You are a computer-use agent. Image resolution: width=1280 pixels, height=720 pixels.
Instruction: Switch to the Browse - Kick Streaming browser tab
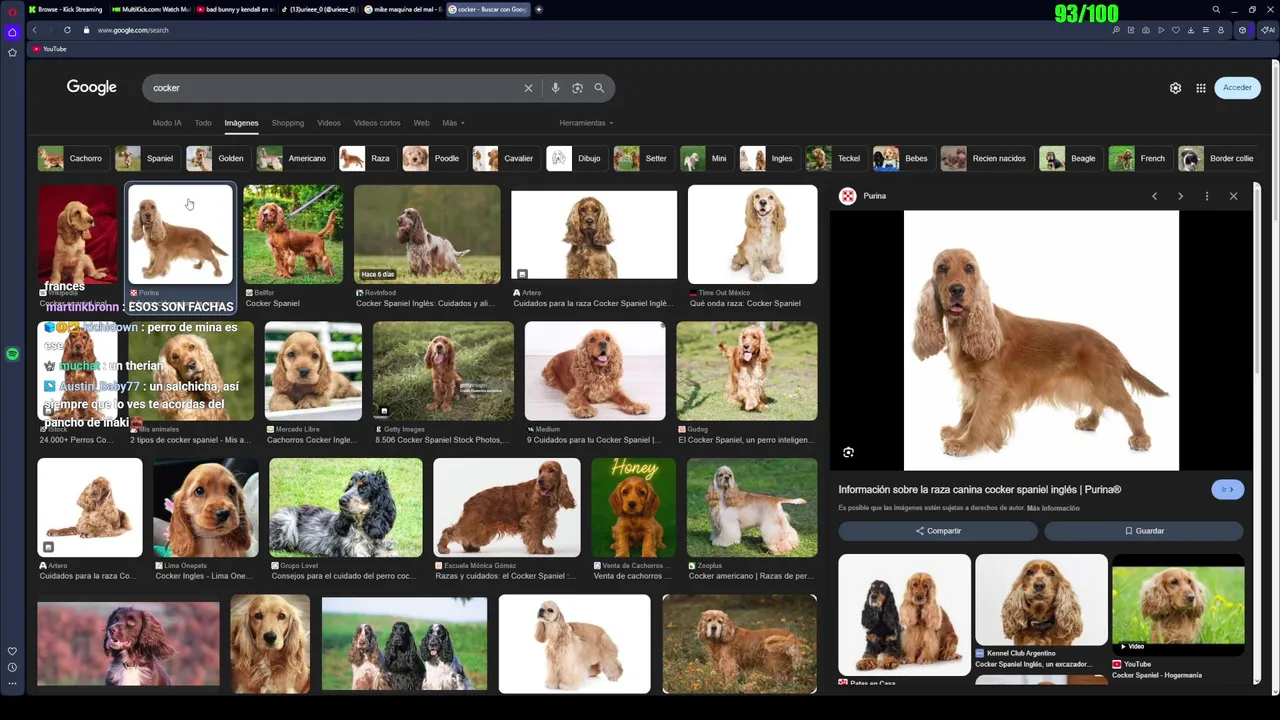66,9
